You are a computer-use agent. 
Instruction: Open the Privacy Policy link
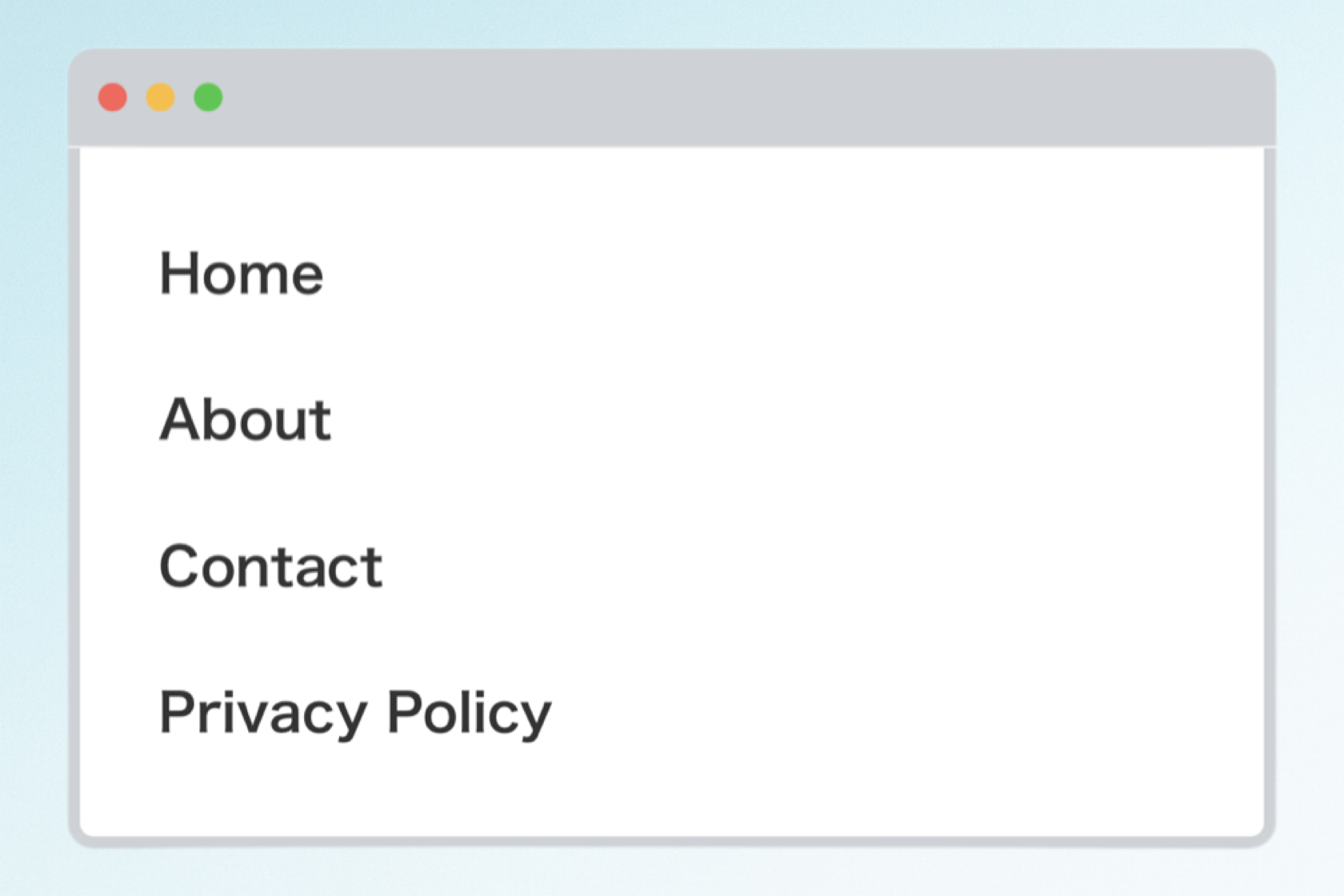355,712
